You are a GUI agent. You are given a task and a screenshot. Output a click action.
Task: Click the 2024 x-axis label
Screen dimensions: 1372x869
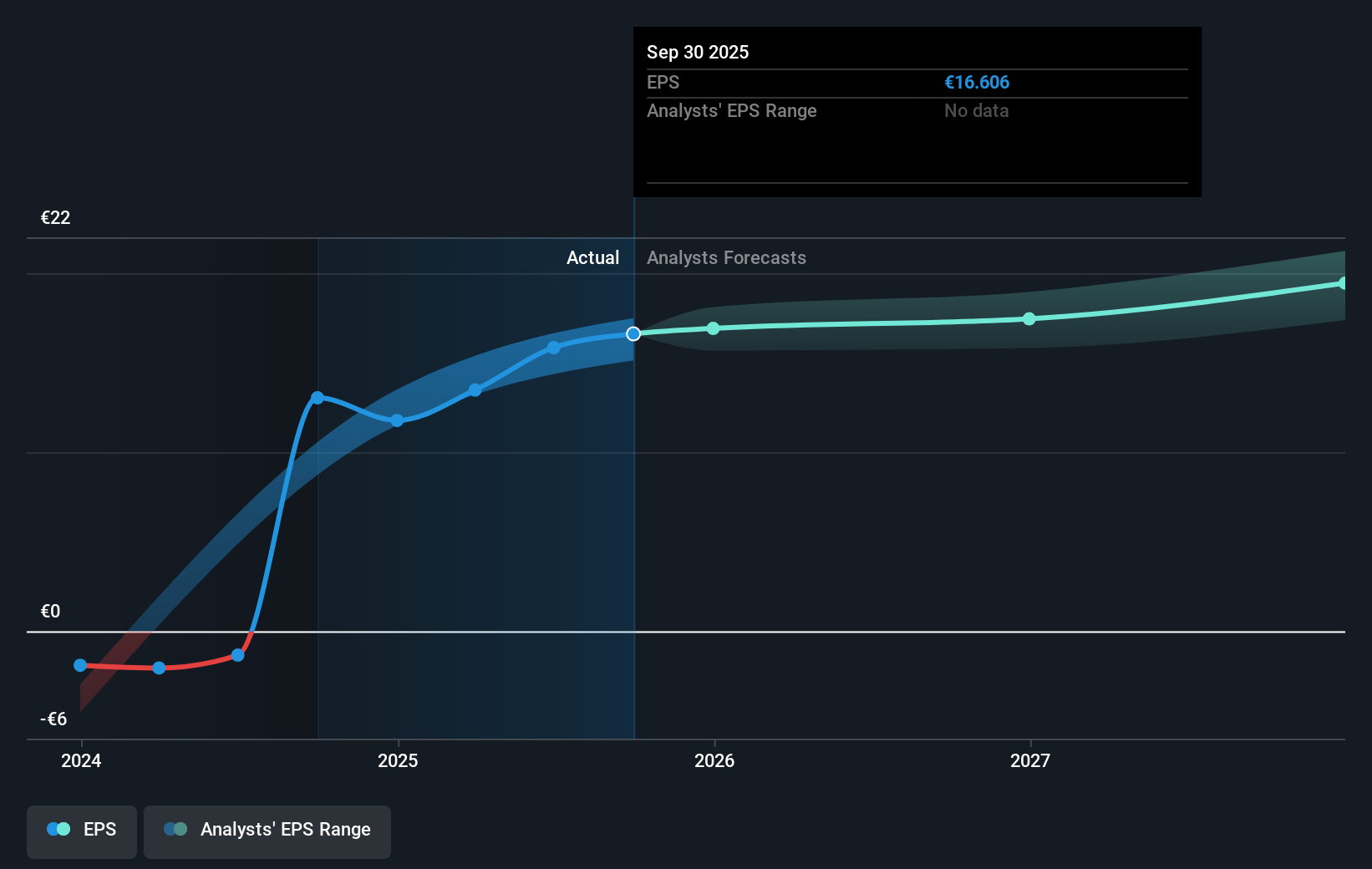click(x=81, y=760)
